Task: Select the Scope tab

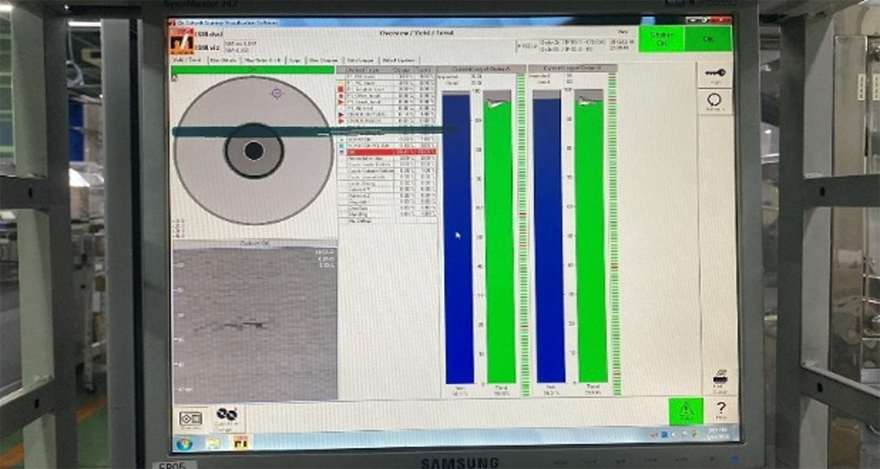Action: click(x=295, y=60)
